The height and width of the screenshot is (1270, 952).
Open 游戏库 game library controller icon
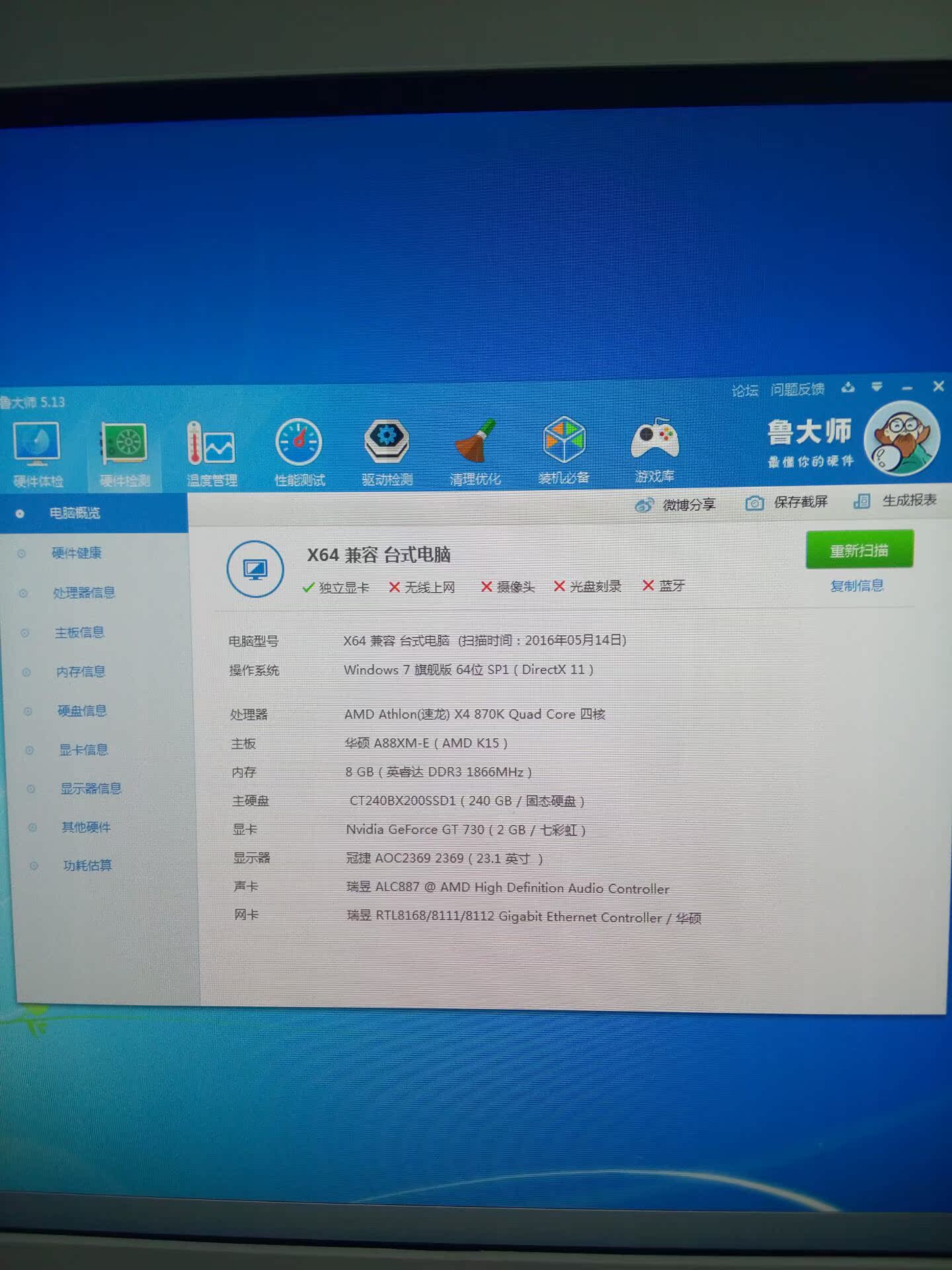click(654, 450)
